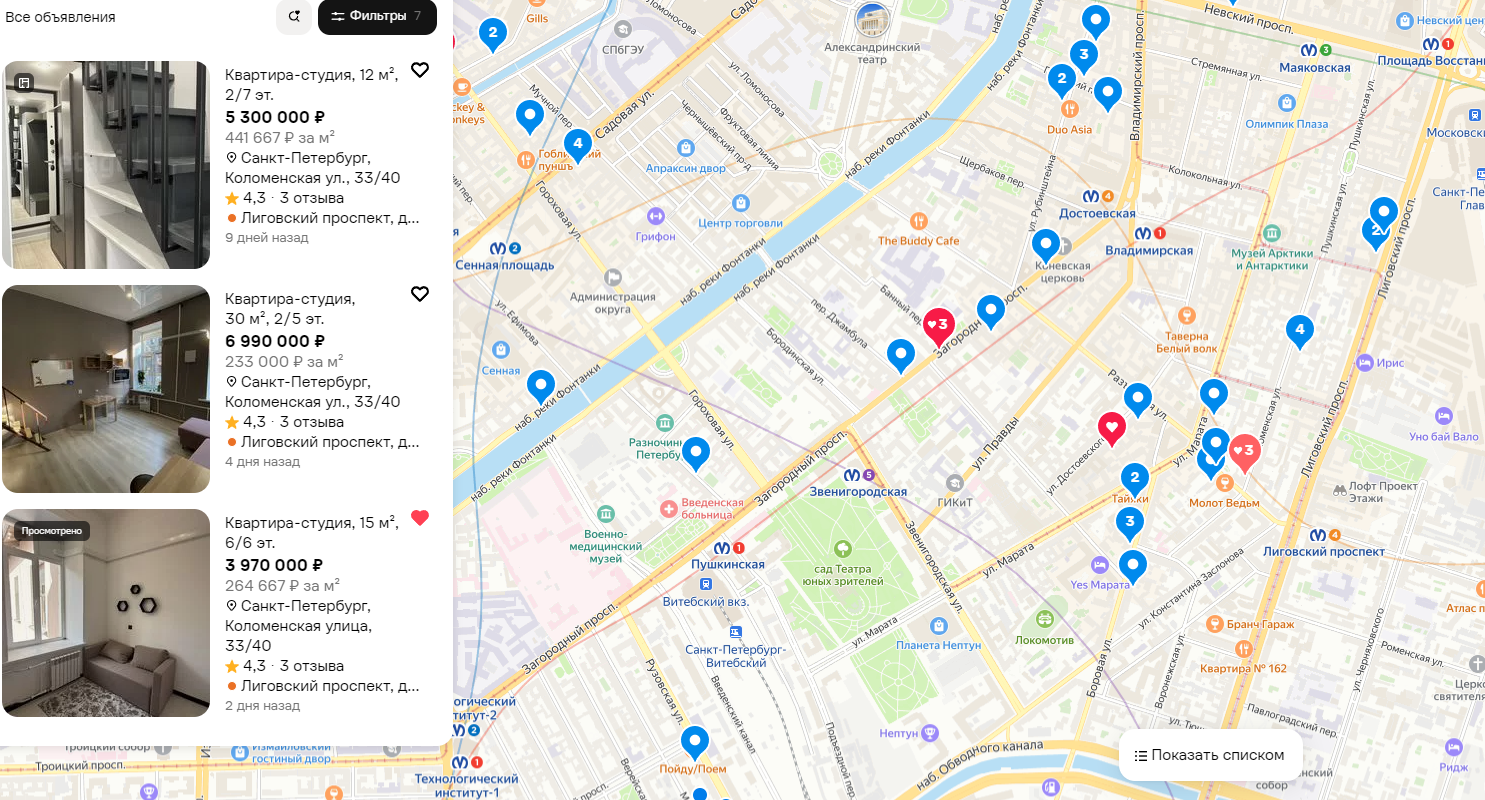Image resolution: width=1485 pixels, height=800 pixels.
Task: Open listing title Квартира-студия, 12 м², 2/7 эт.
Action: (311, 85)
